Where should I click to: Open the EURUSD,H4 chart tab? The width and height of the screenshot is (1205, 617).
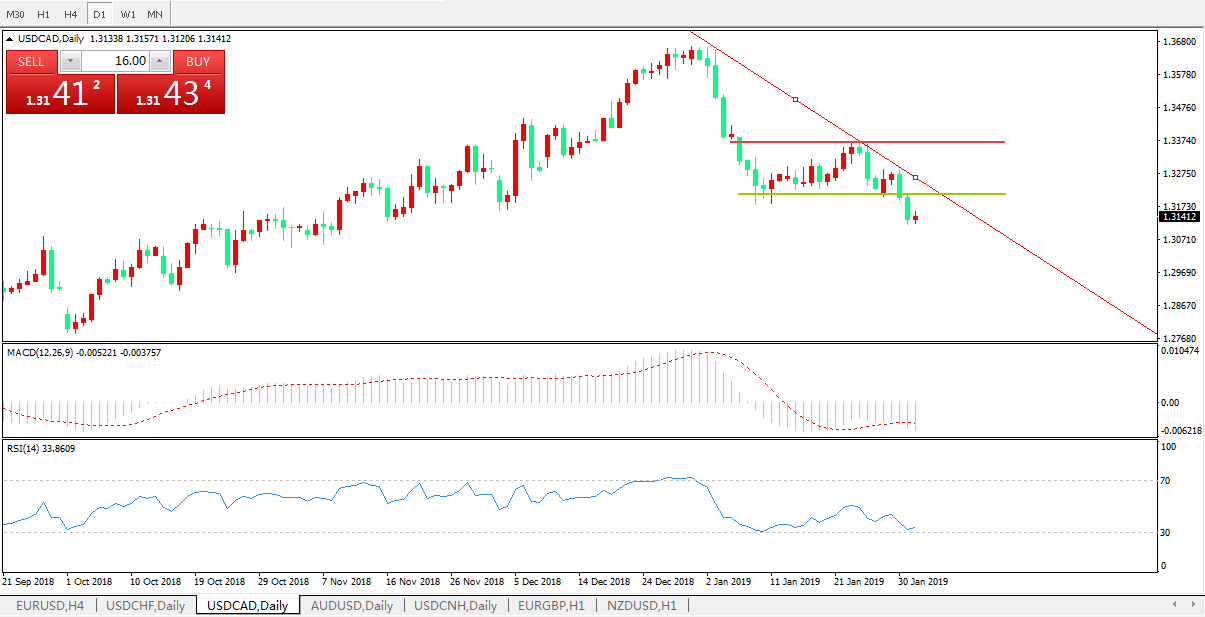[x=50, y=605]
